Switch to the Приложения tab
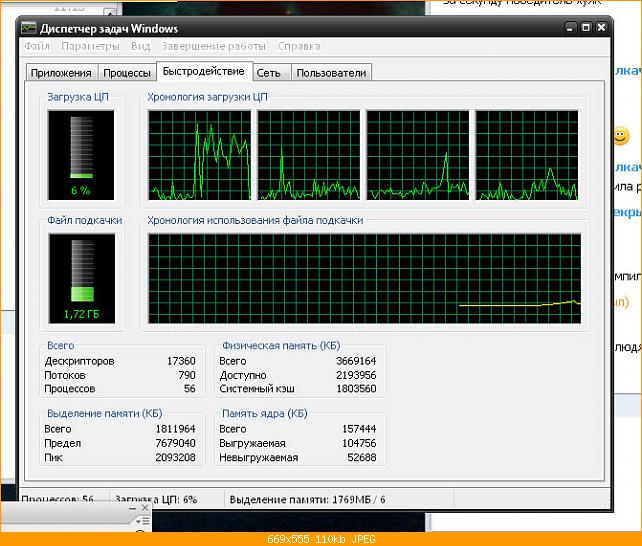The image size is (642, 546). 61,73
